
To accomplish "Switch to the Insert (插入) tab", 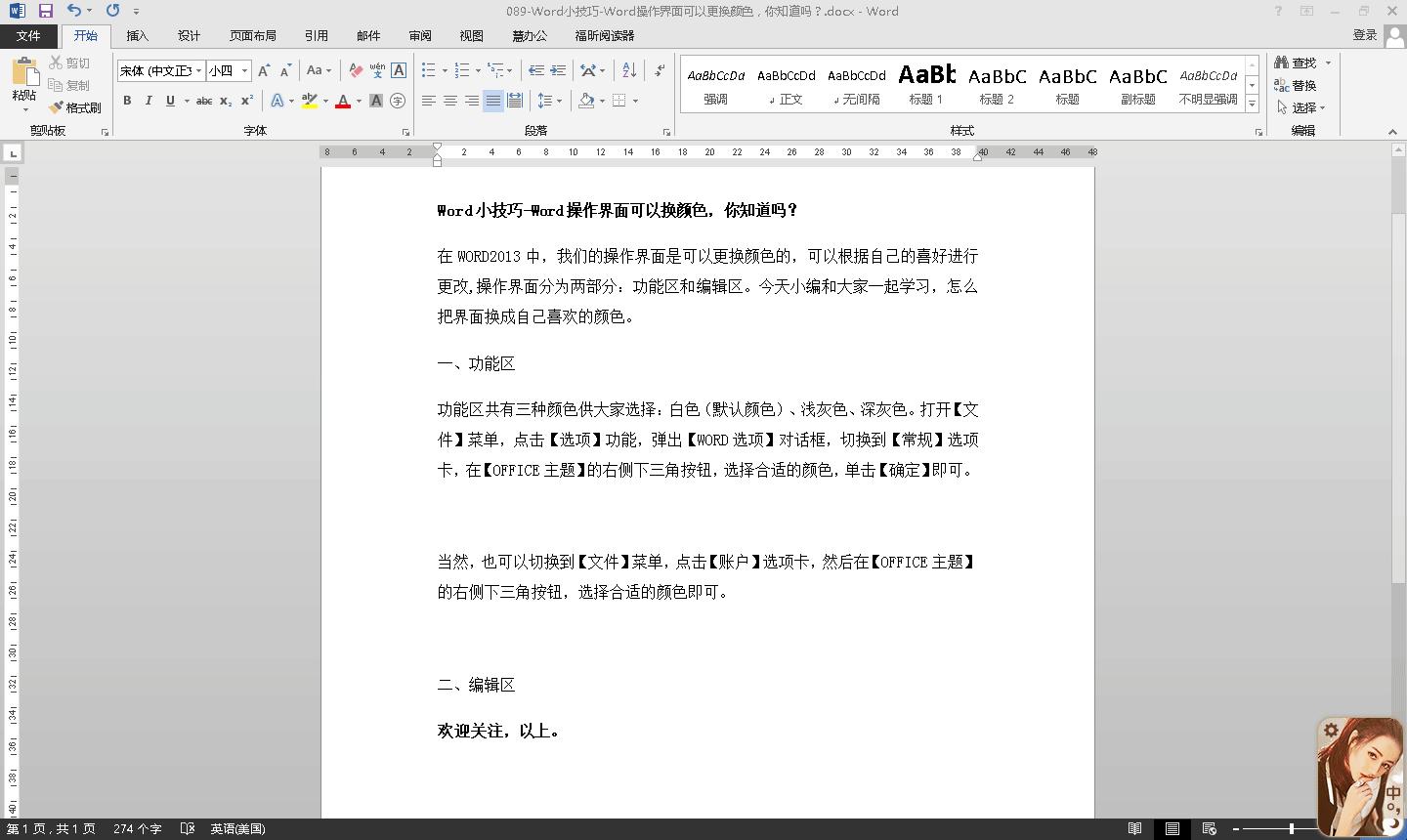I will [138, 35].
